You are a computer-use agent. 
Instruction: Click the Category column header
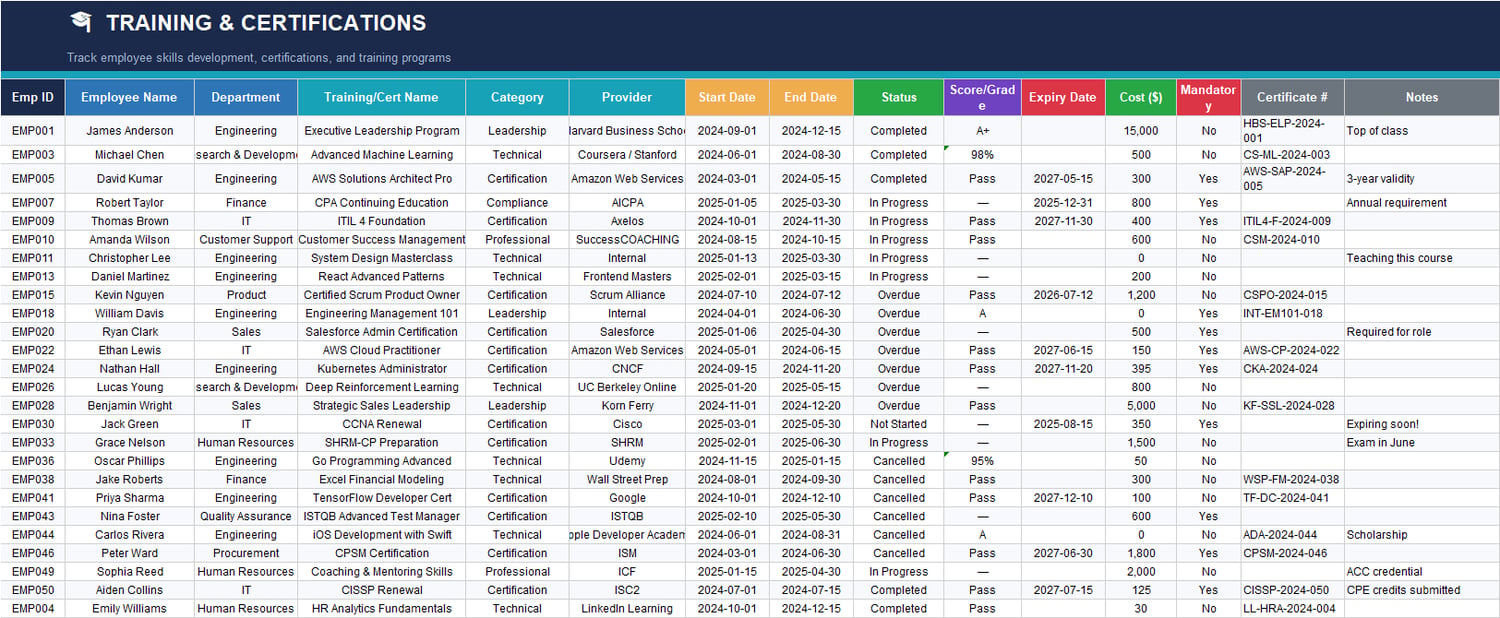[517, 97]
